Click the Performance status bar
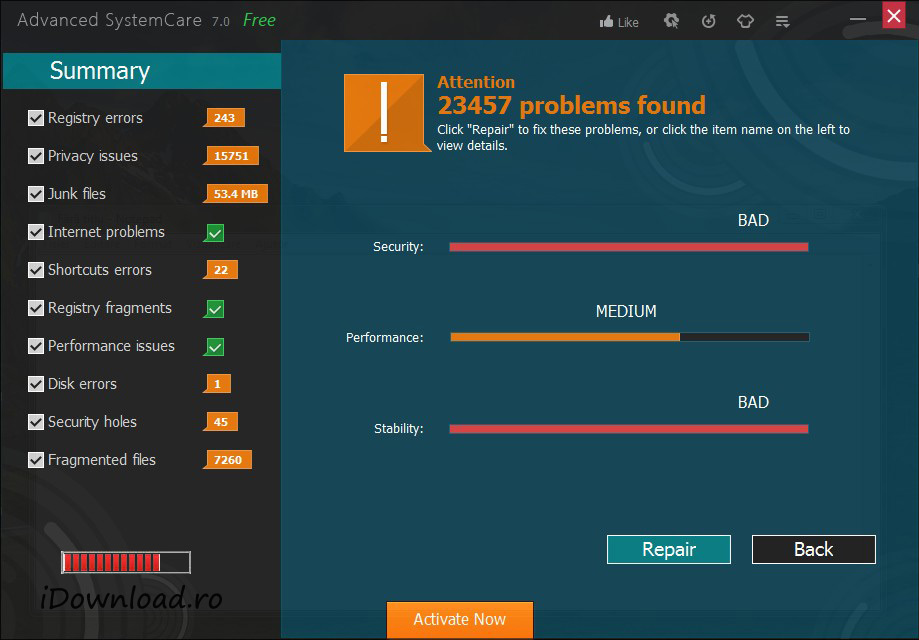919x640 pixels. [x=629, y=337]
